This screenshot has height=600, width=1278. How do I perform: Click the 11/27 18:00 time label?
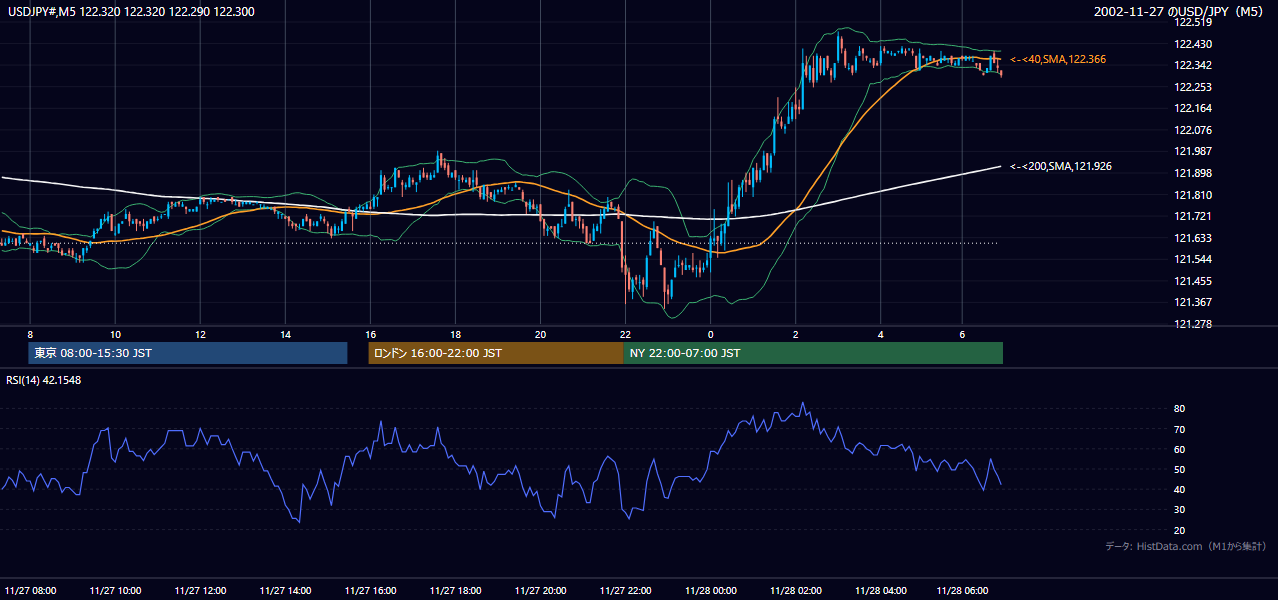click(x=455, y=590)
